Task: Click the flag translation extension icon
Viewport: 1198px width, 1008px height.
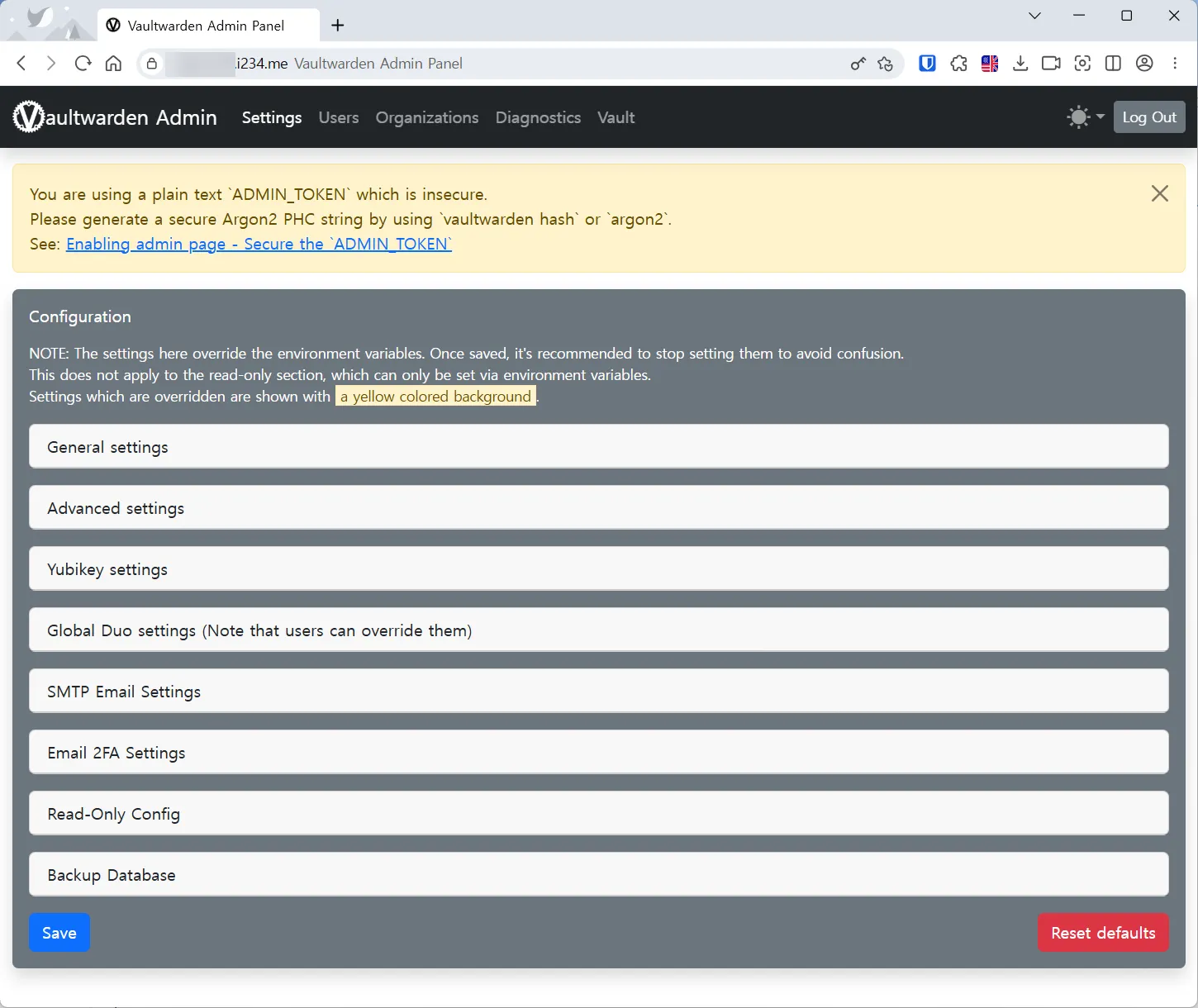Action: pos(990,64)
